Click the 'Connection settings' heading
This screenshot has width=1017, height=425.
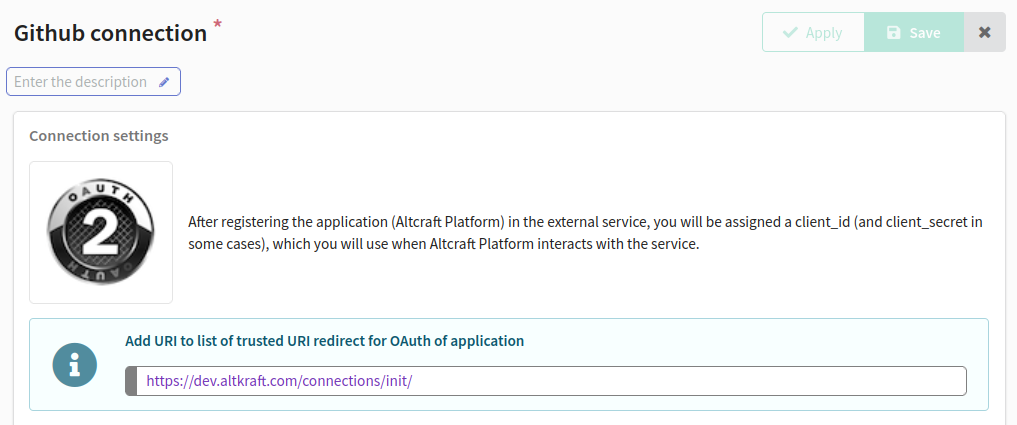pyautogui.click(x=99, y=136)
